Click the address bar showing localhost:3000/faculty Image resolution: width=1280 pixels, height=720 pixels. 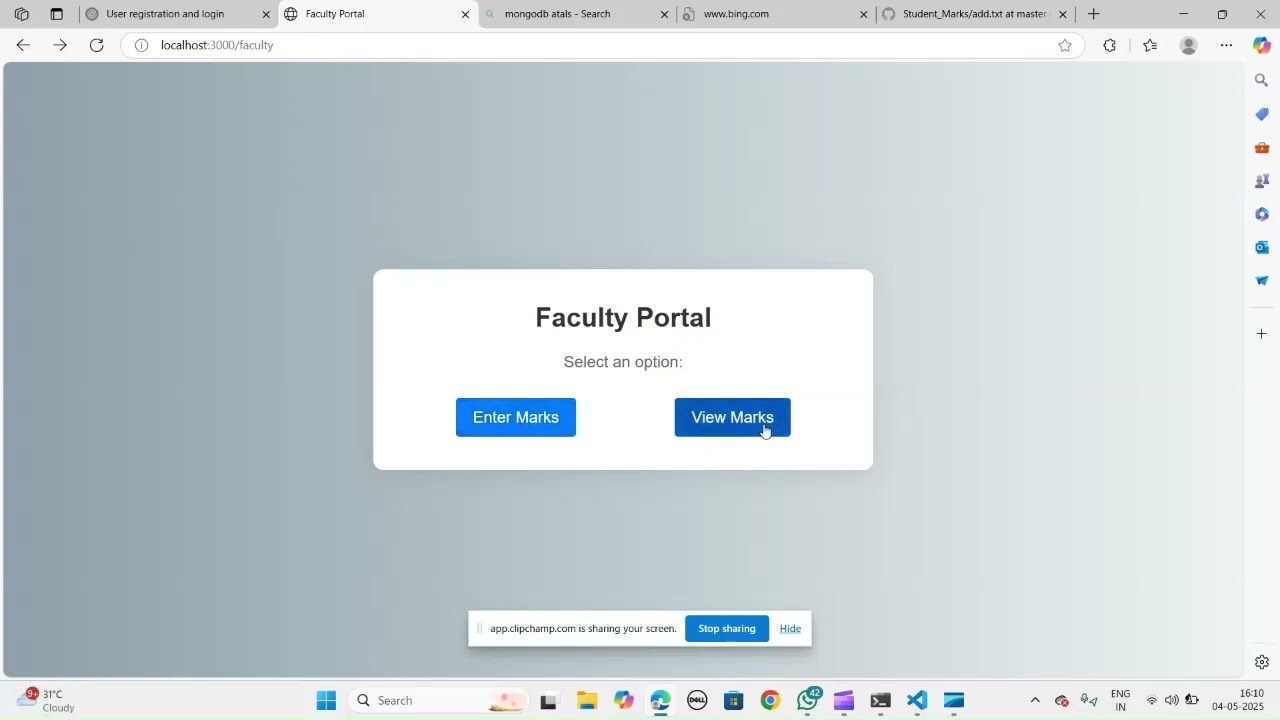[600, 45]
